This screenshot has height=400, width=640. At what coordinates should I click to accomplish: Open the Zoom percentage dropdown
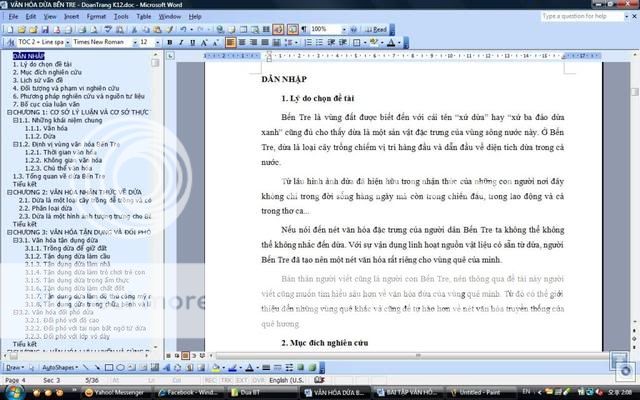[343, 30]
